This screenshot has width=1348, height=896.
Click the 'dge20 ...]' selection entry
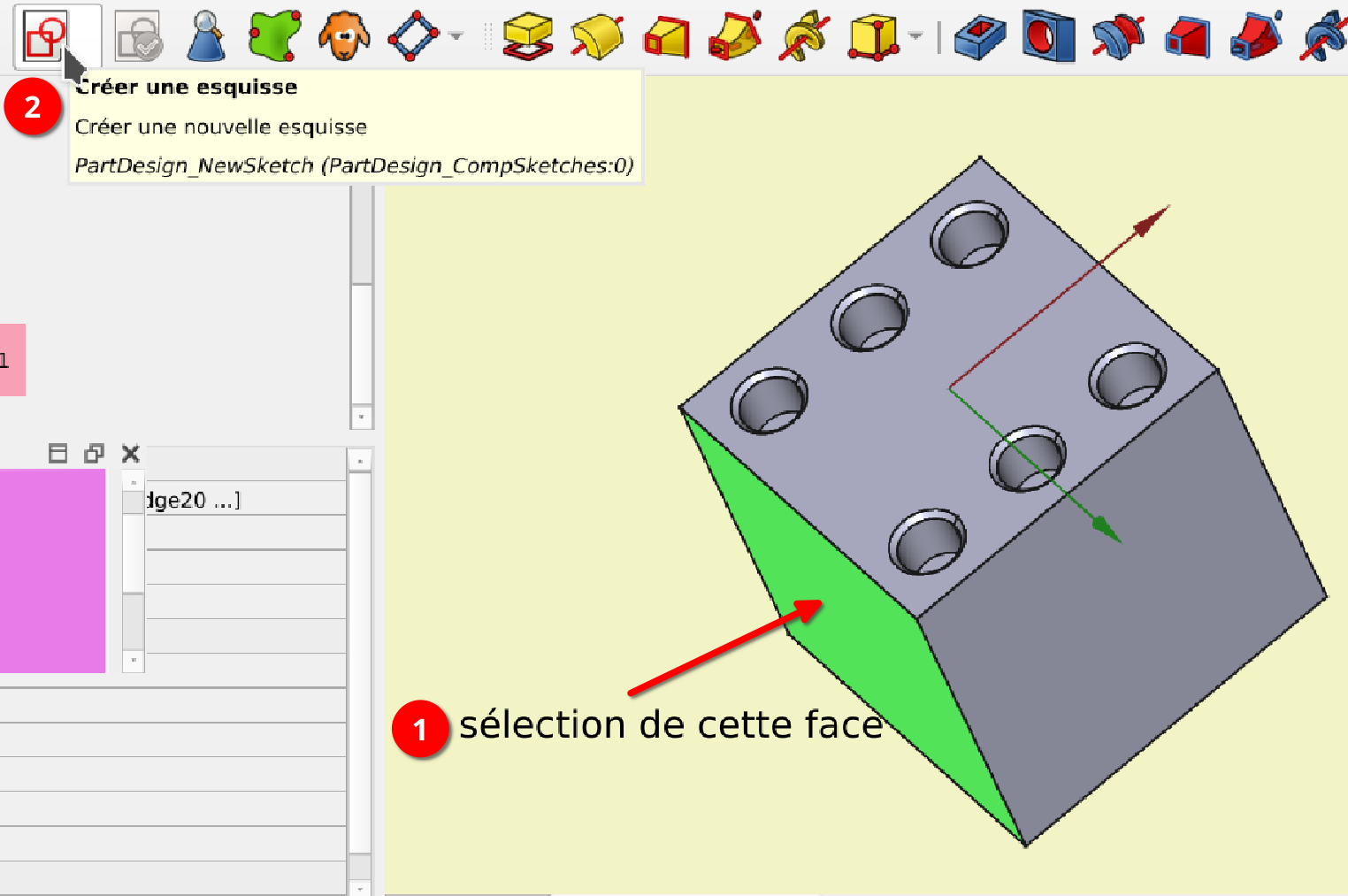193,501
